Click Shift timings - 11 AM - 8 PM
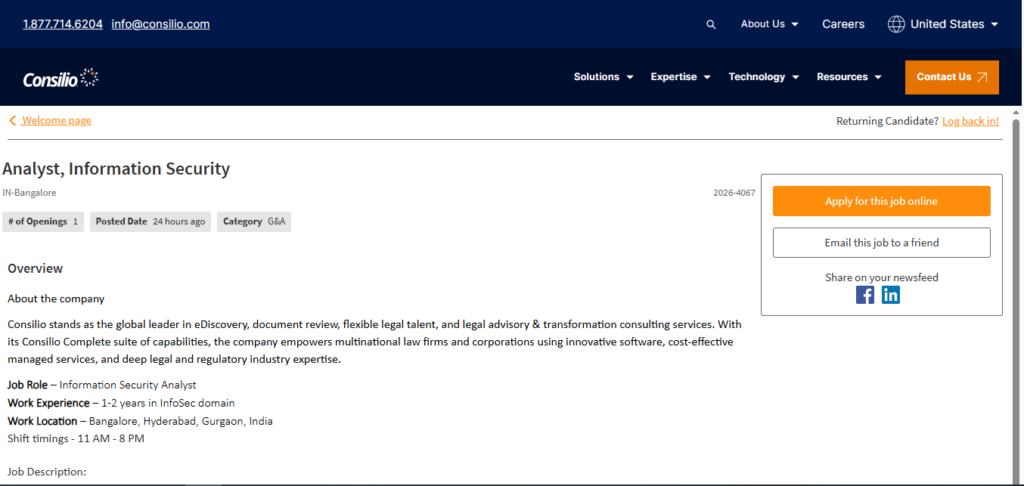 click(x=76, y=438)
